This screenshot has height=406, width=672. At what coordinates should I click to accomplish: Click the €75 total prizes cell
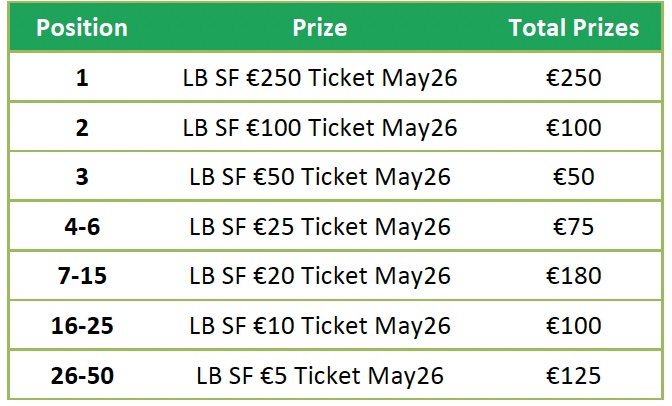[573, 227]
